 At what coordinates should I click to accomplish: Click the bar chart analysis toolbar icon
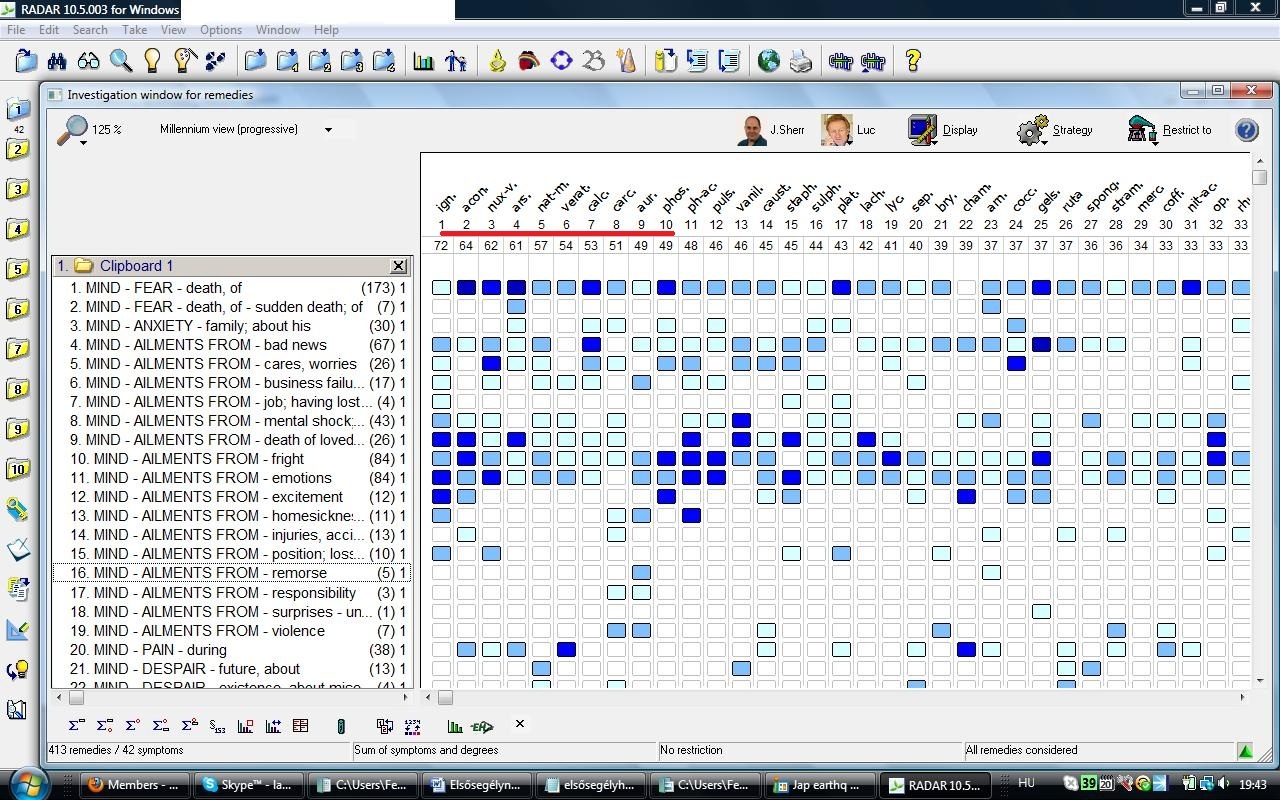coord(424,61)
